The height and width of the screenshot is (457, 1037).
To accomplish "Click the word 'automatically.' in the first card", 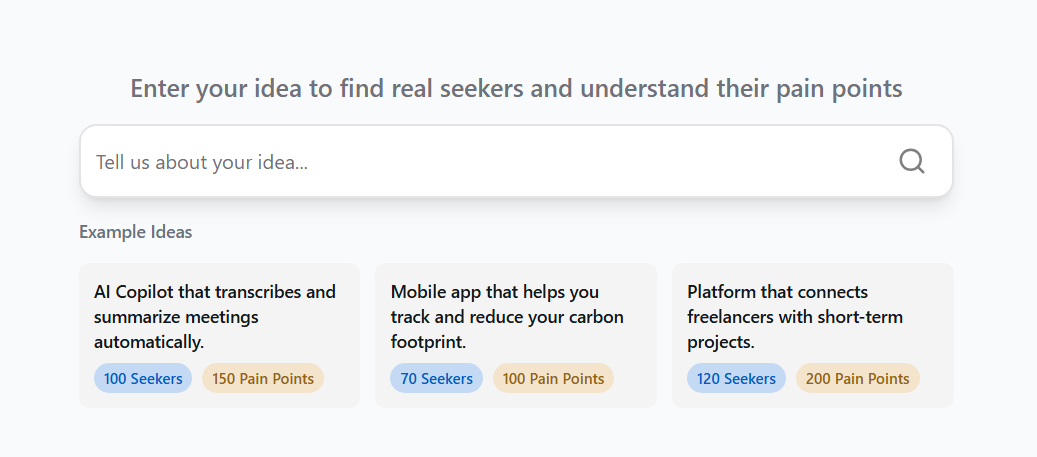I will (x=149, y=342).
